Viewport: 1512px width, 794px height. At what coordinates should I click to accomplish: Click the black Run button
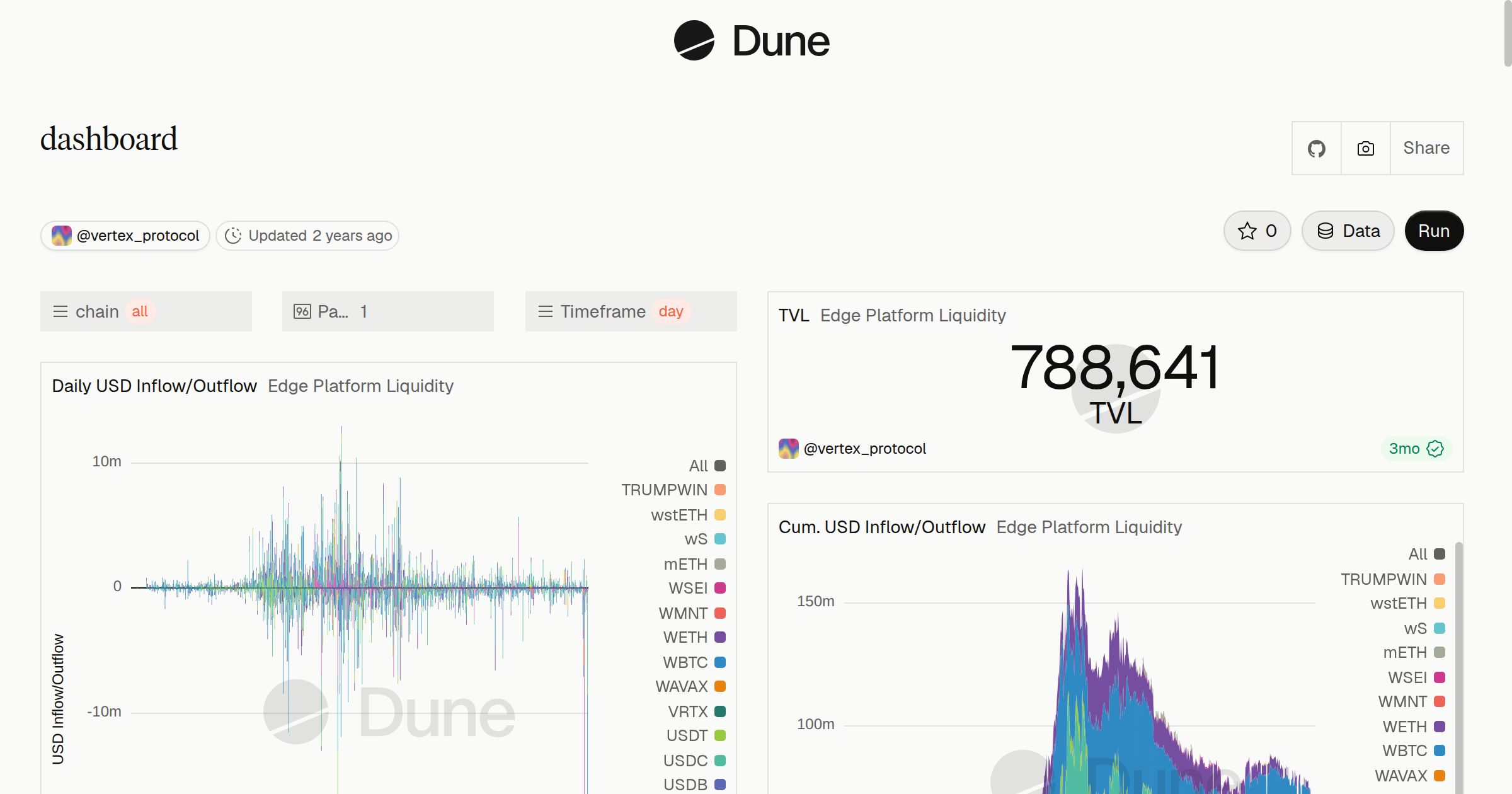pyautogui.click(x=1434, y=231)
